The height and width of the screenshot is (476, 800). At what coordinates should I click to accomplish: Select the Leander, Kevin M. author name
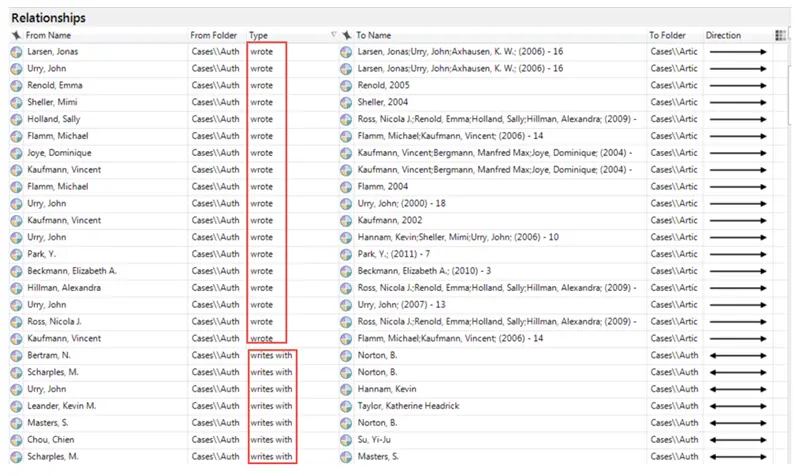62,406
